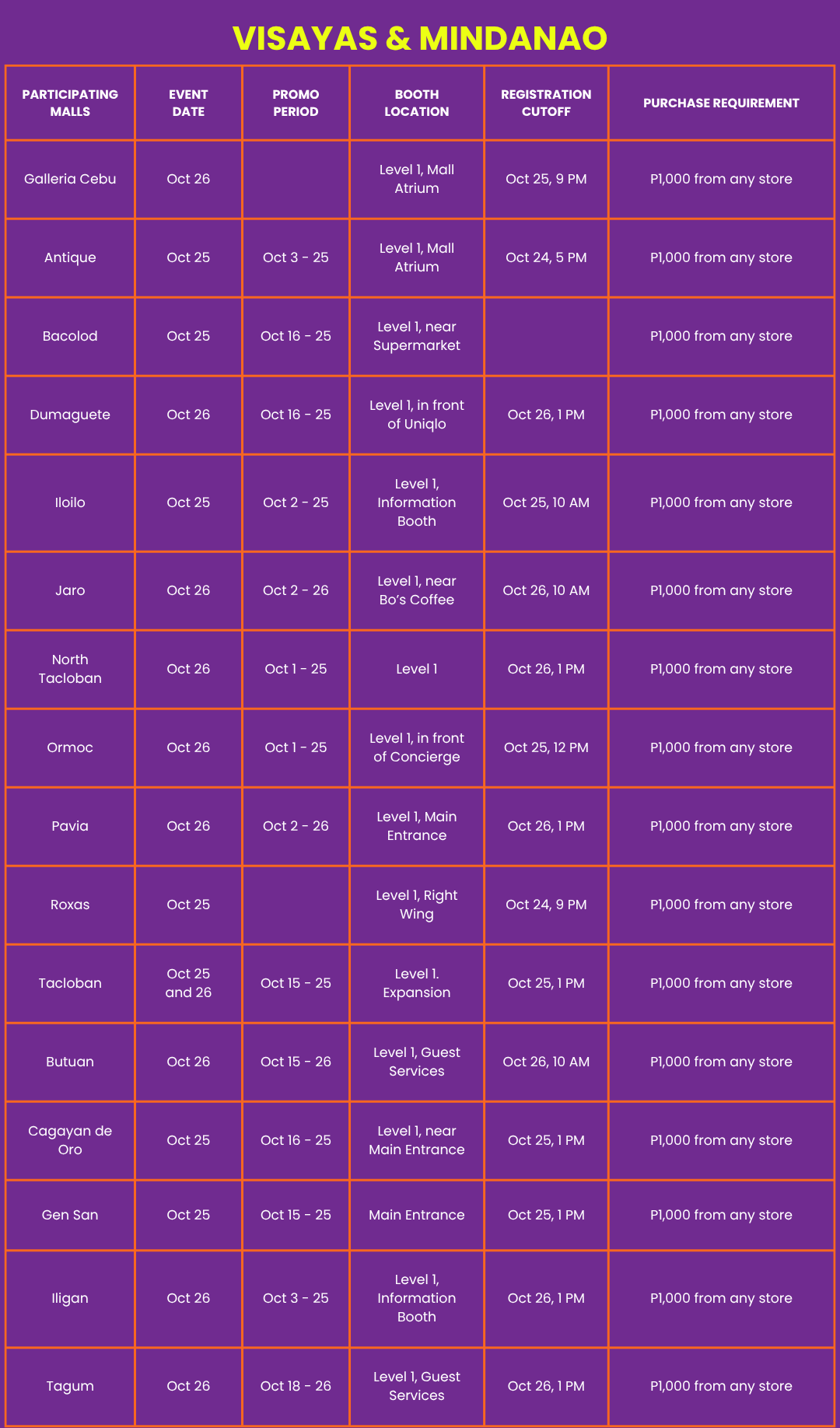
Task: Click the Level 1, Right Wing booth cell
Action: click(417, 905)
